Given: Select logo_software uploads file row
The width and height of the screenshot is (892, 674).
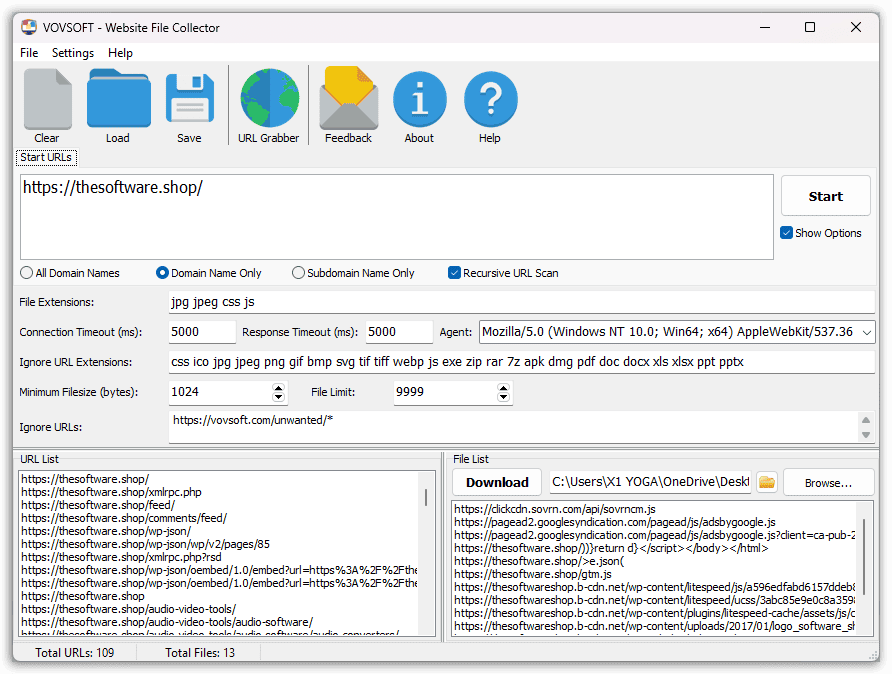Looking at the screenshot, I should click(x=654, y=626).
